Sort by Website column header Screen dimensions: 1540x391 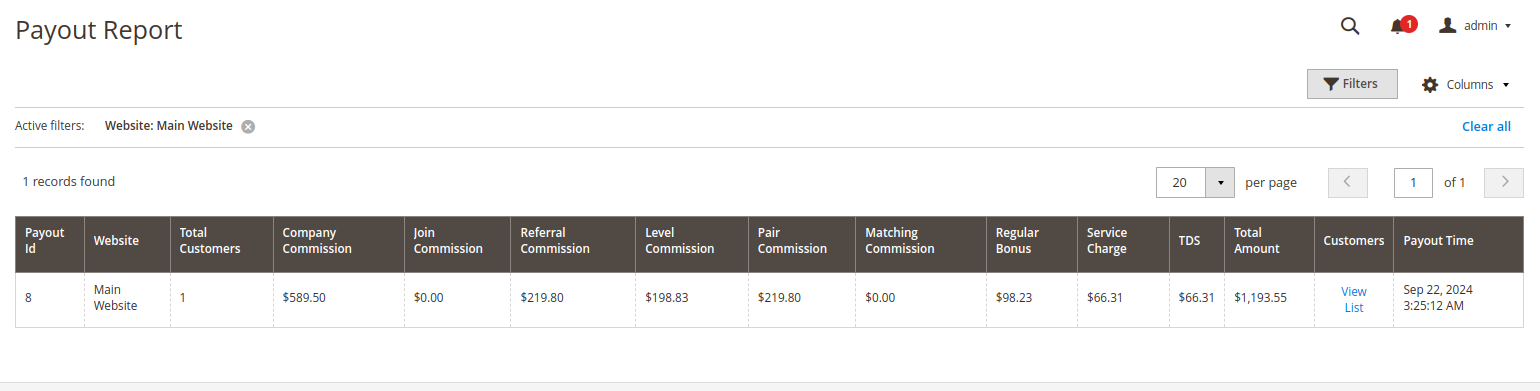point(127,244)
